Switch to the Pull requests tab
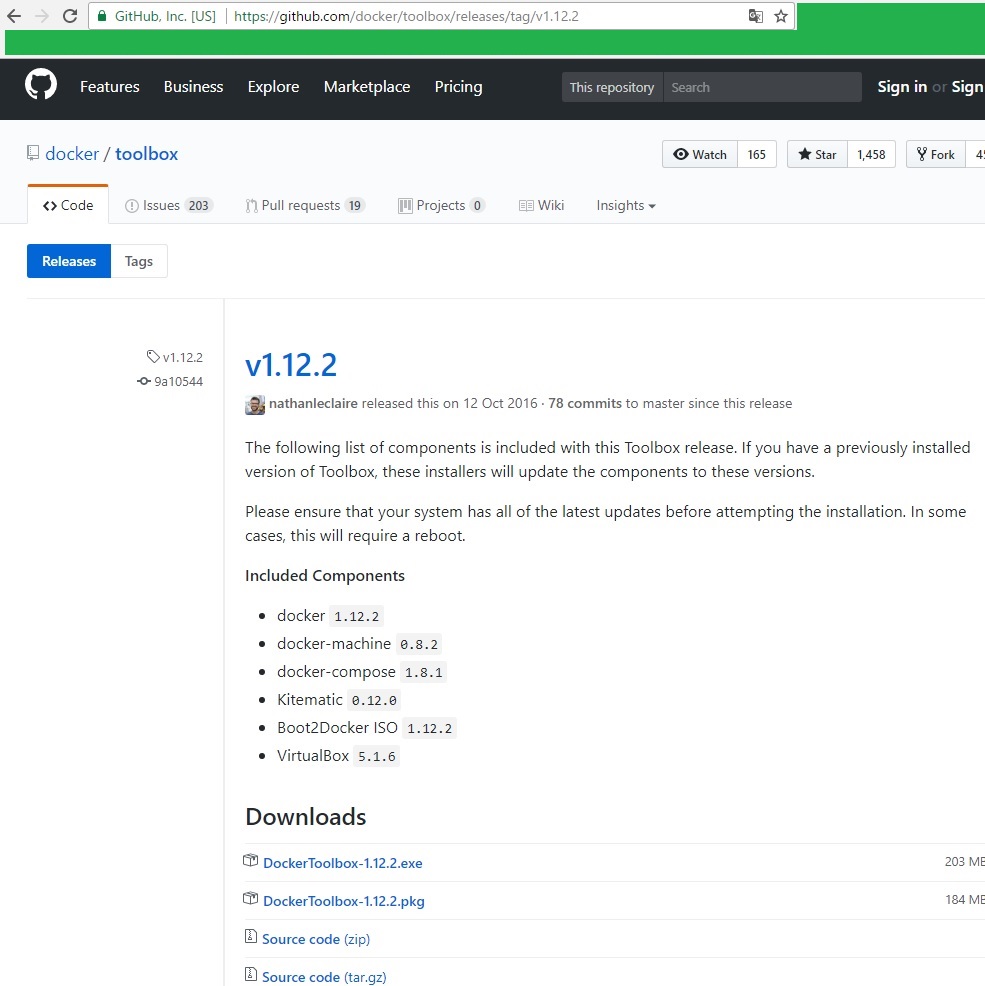The width and height of the screenshot is (985, 986). [x=305, y=205]
